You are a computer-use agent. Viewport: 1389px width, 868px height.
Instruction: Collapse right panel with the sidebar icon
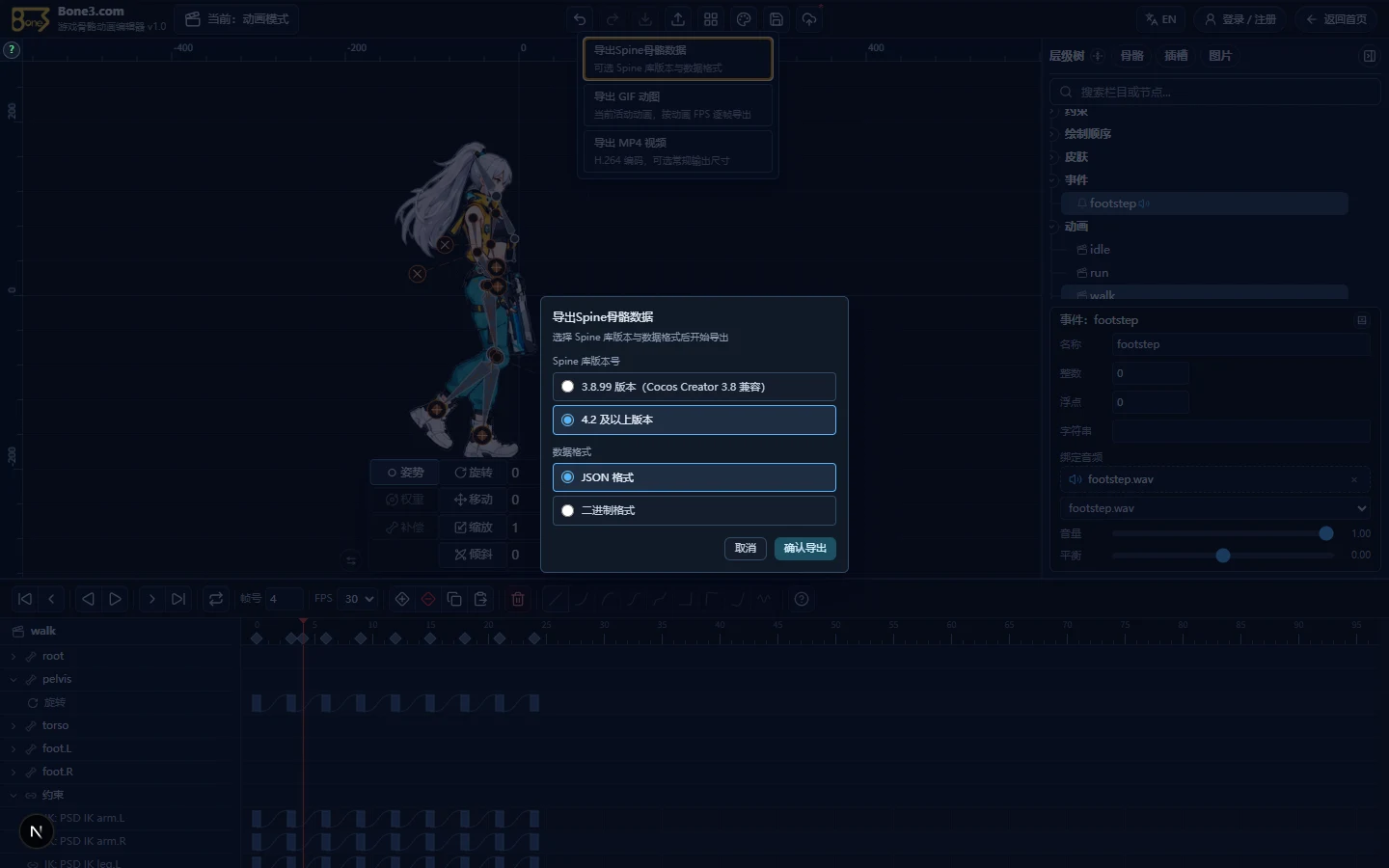(x=1370, y=56)
